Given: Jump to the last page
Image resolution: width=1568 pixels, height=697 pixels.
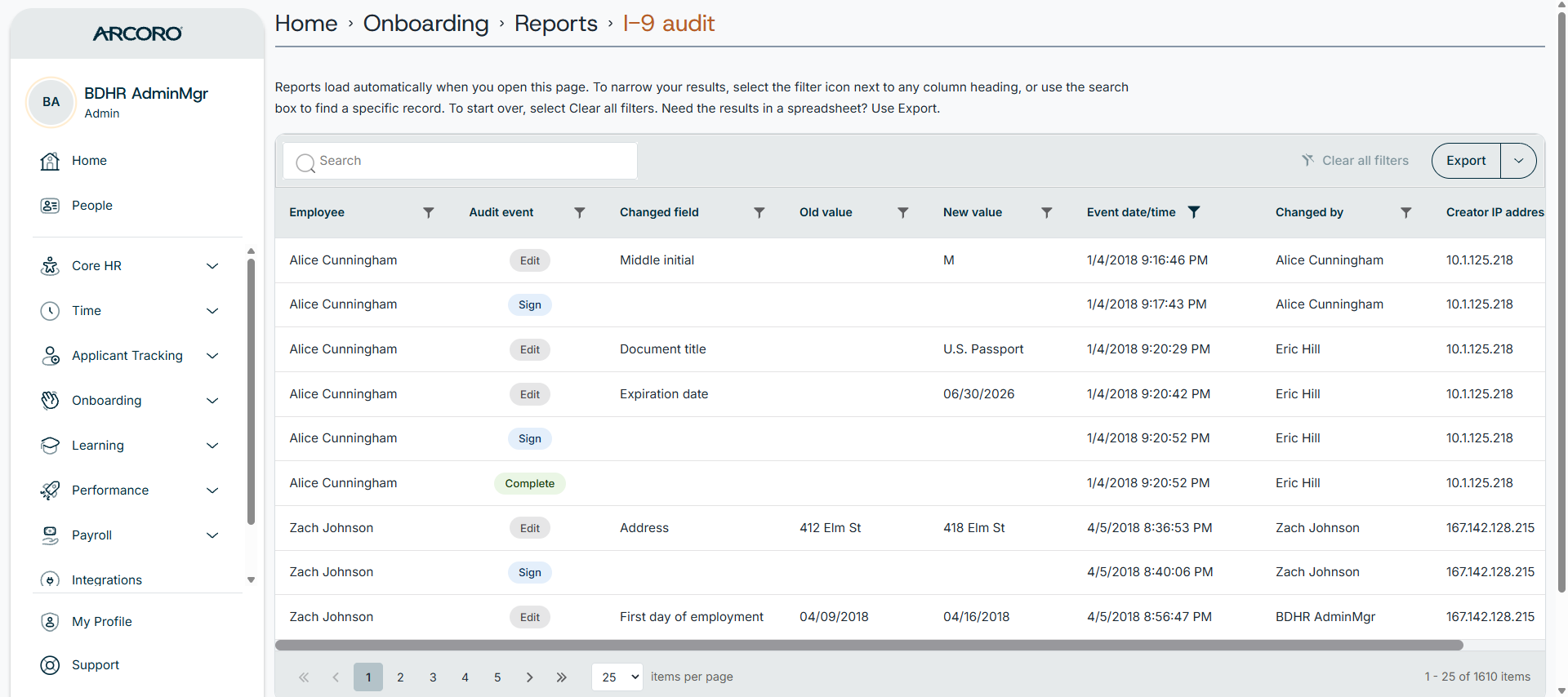Looking at the screenshot, I should tap(562, 677).
